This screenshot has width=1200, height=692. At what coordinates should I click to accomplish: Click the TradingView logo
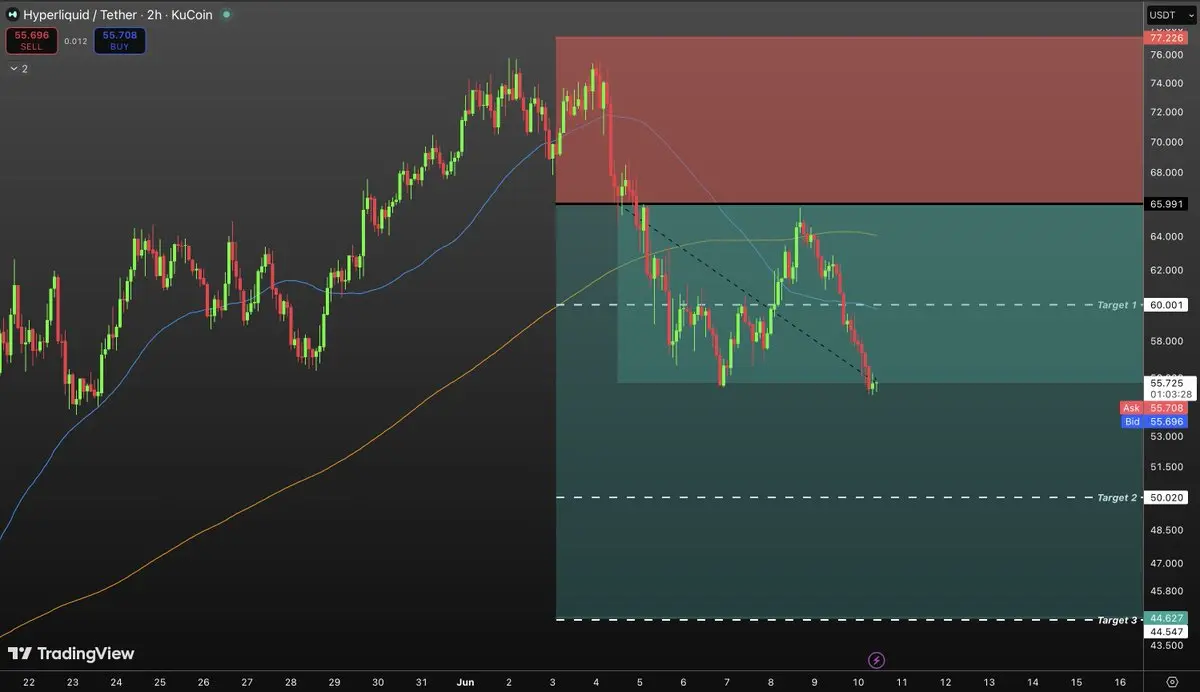pos(71,654)
